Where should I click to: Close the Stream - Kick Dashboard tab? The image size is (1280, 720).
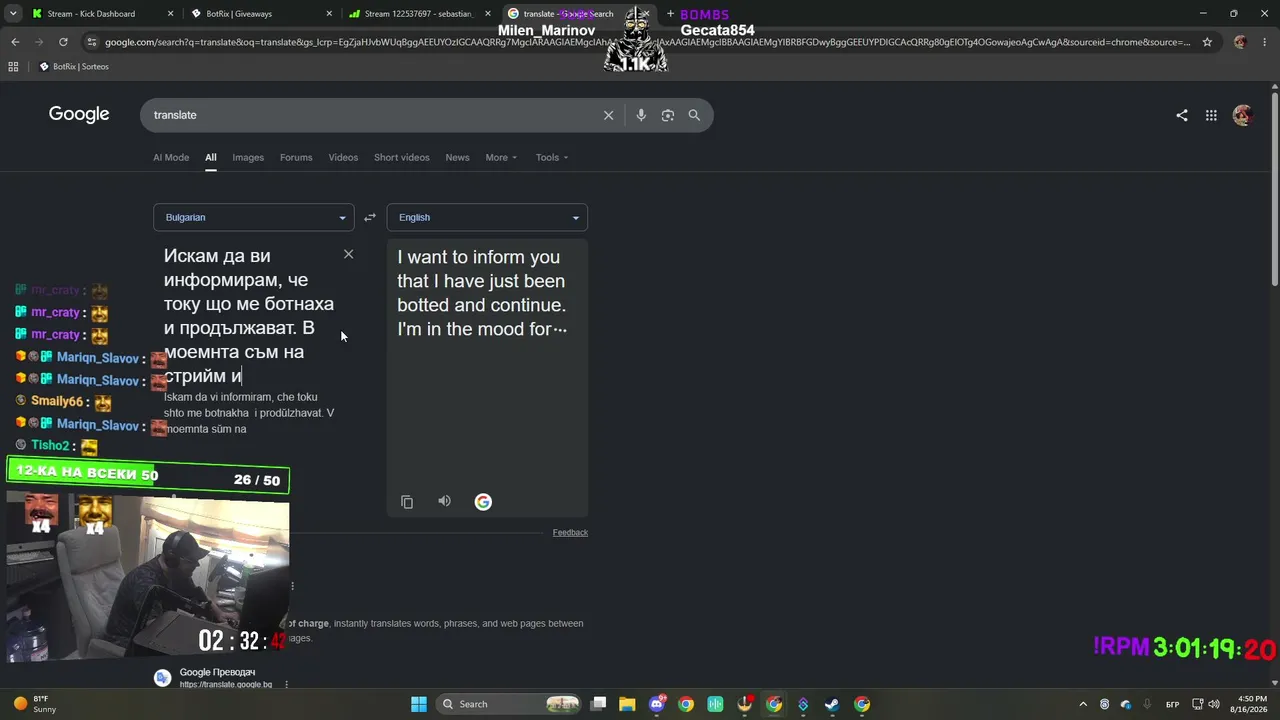pyautogui.click(x=170, y=14)
